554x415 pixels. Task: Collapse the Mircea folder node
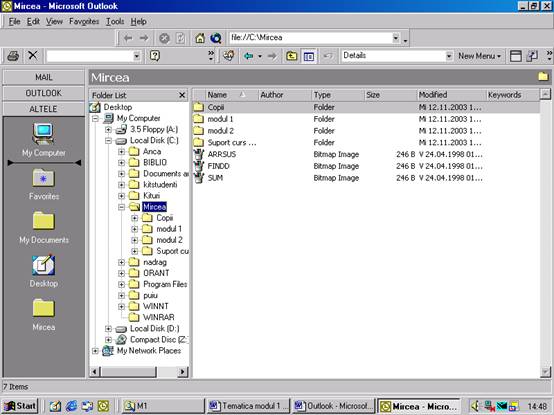click(x=122, y=207)
